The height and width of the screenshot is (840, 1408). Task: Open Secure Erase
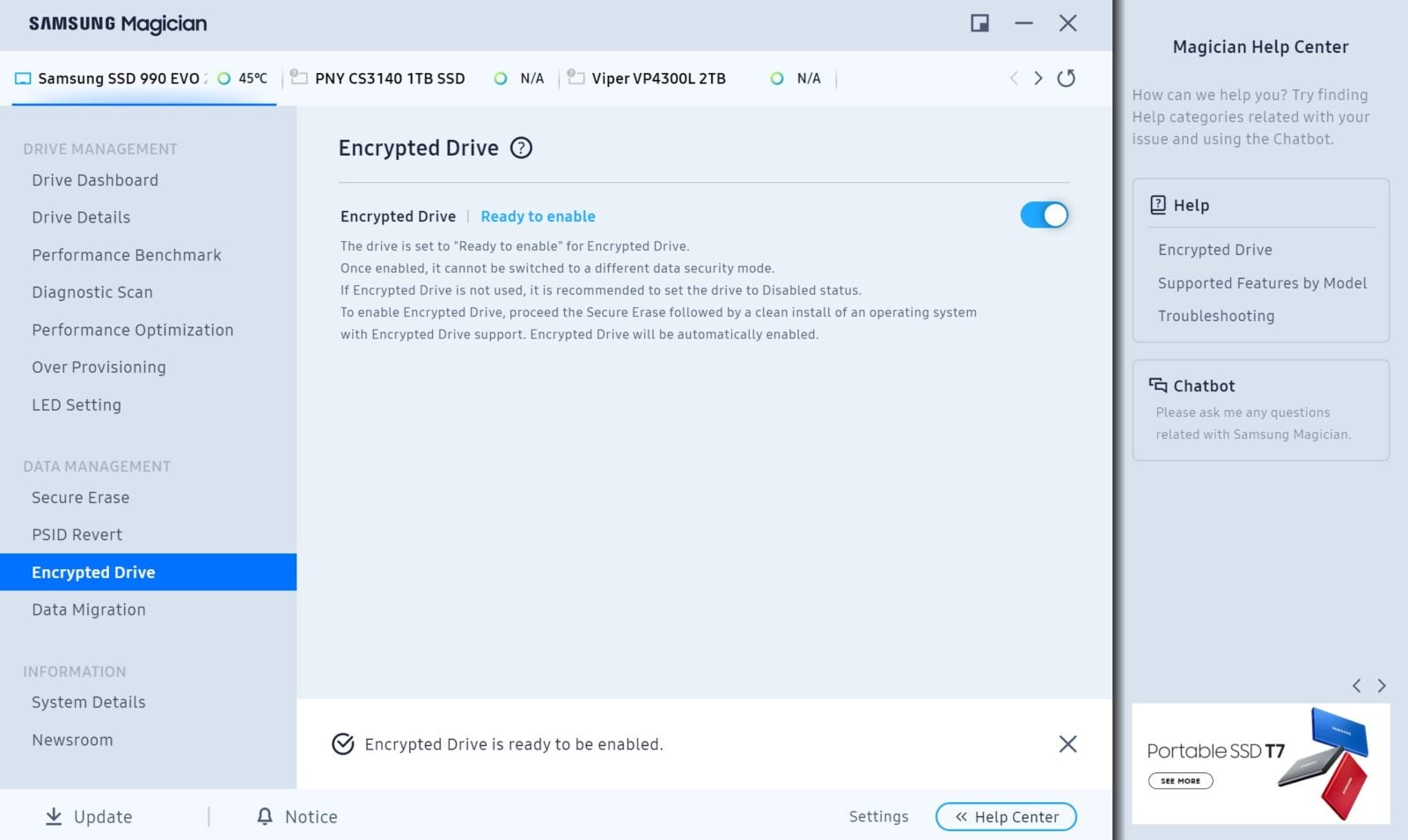[x=81, y=498]
